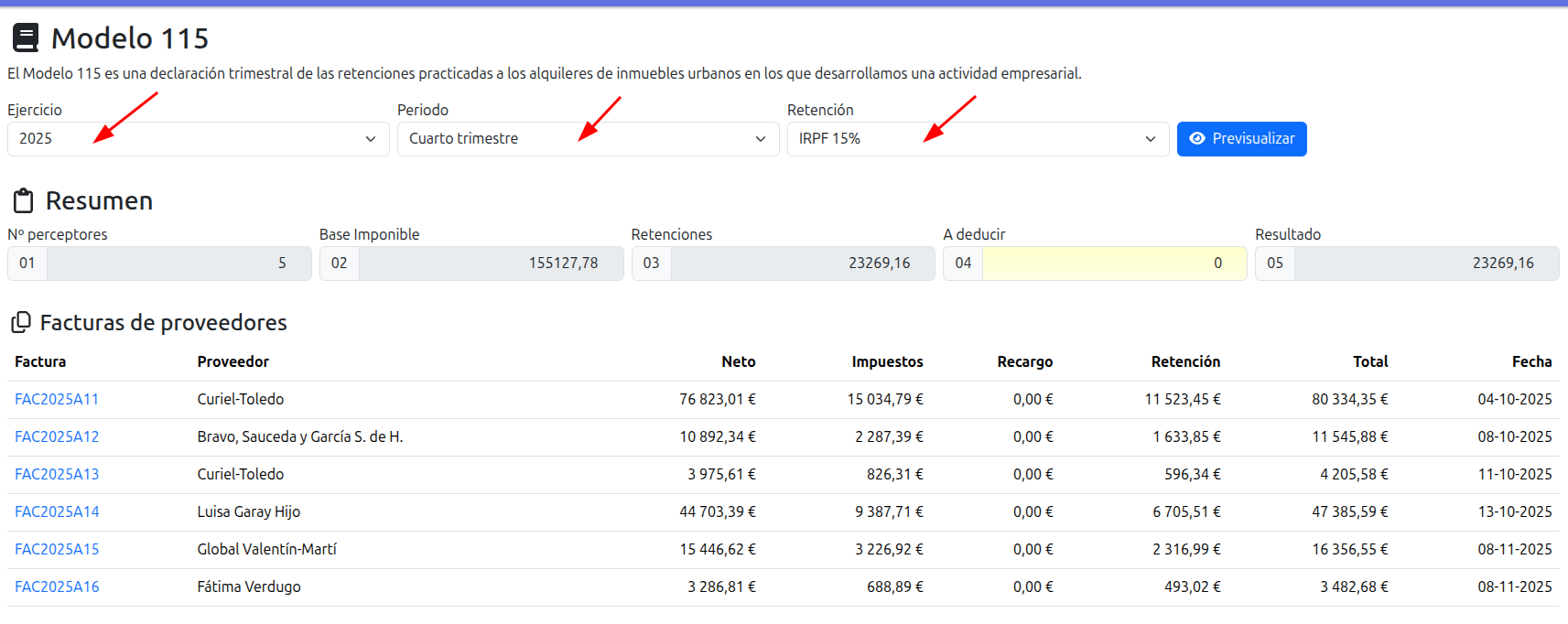Click invoice link FAC2025A13
The height and width of the screenshot is (624, 1568).
pyautogui.click(x=57, y=475)
